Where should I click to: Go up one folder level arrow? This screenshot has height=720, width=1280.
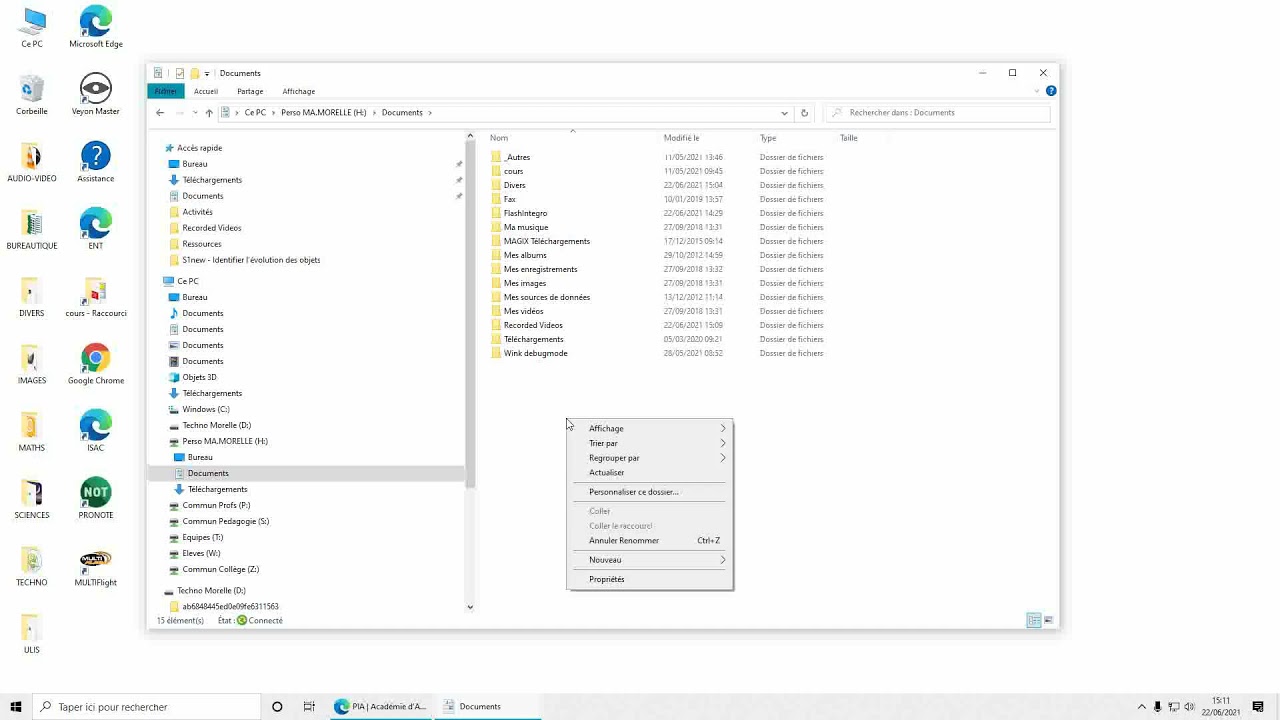(208, 113)
